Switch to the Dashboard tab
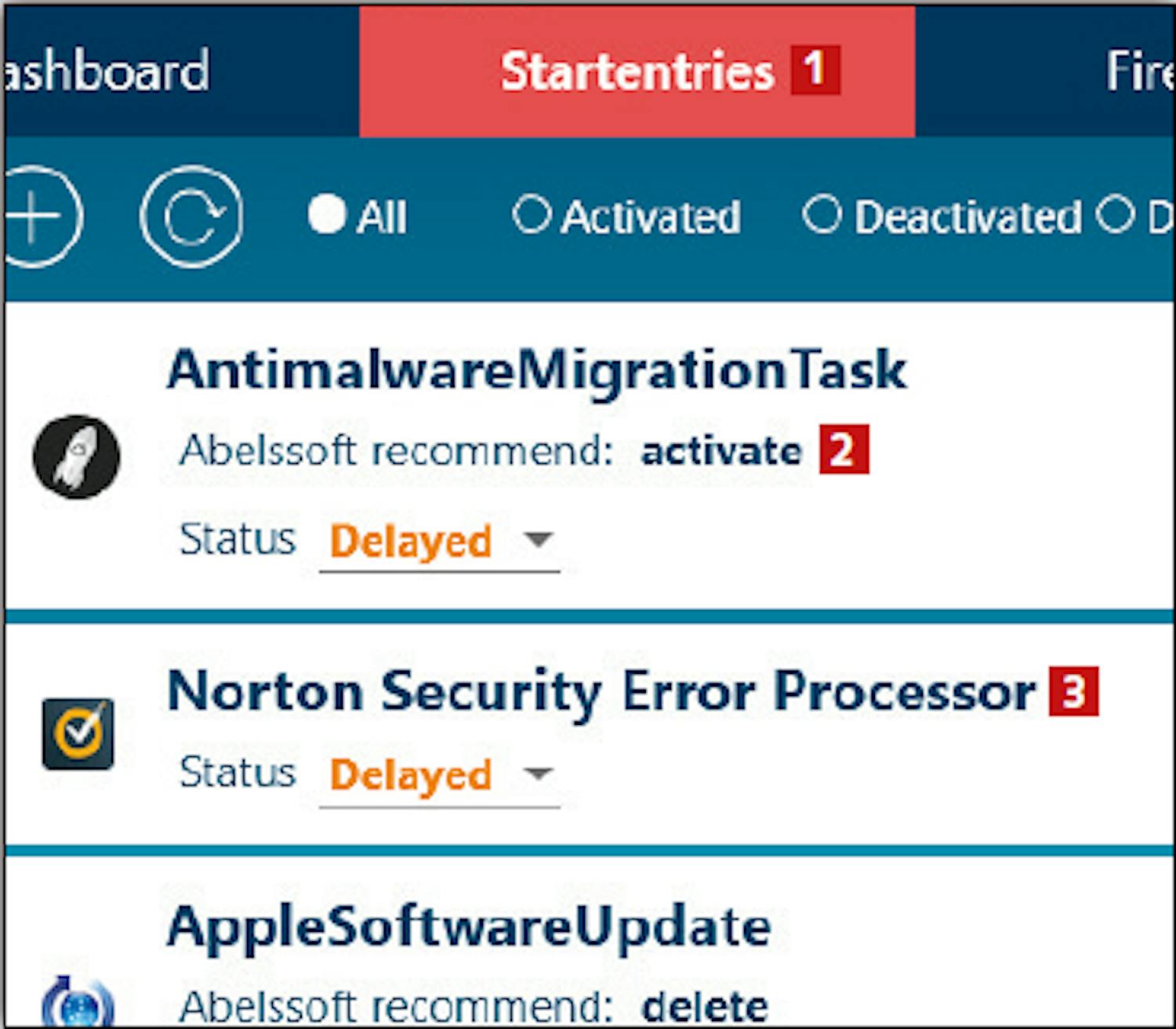This screenshot has width=1176, height=1029. click(x=107, y=71)
